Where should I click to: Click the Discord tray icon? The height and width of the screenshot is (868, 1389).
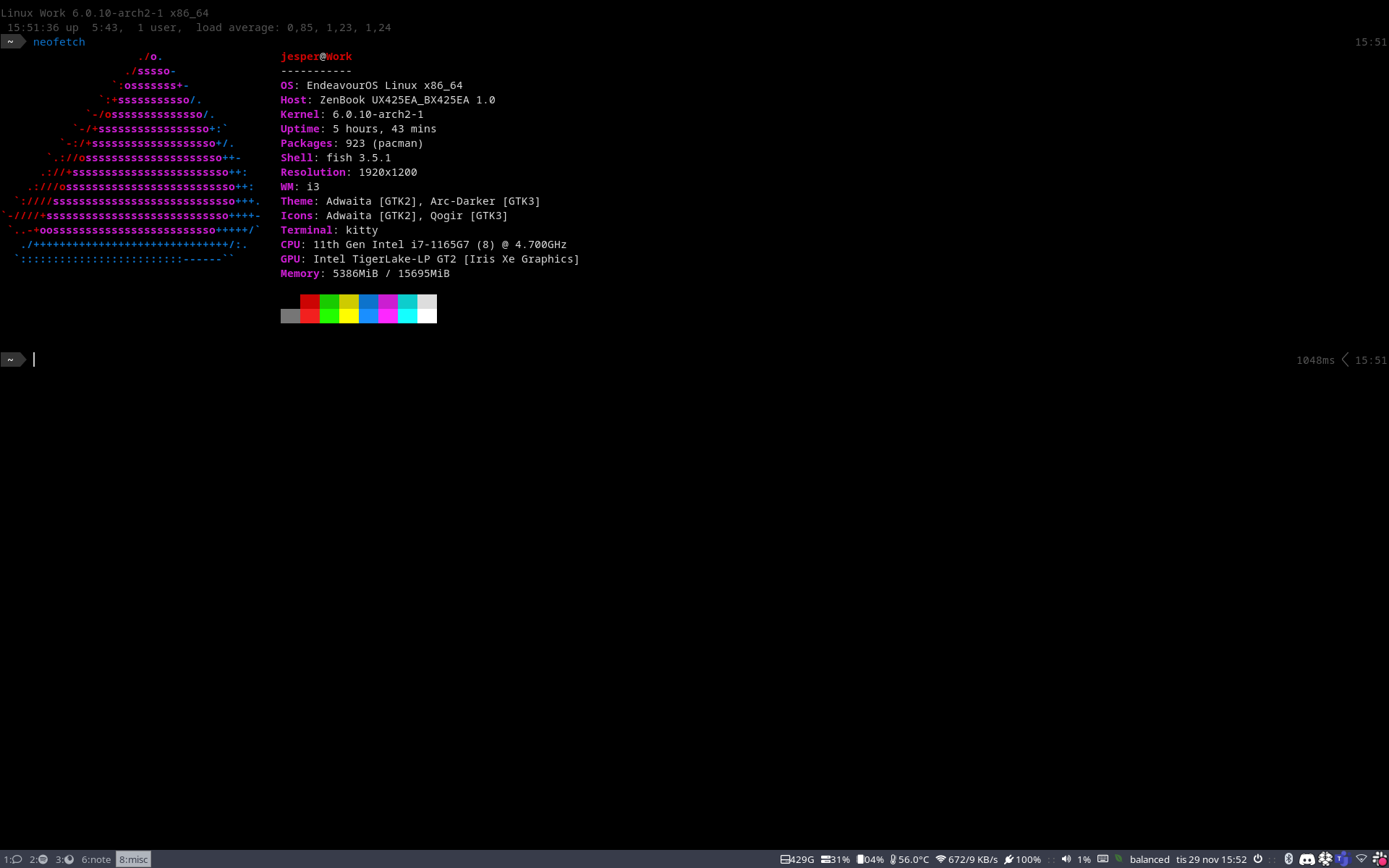(1307, 859)
